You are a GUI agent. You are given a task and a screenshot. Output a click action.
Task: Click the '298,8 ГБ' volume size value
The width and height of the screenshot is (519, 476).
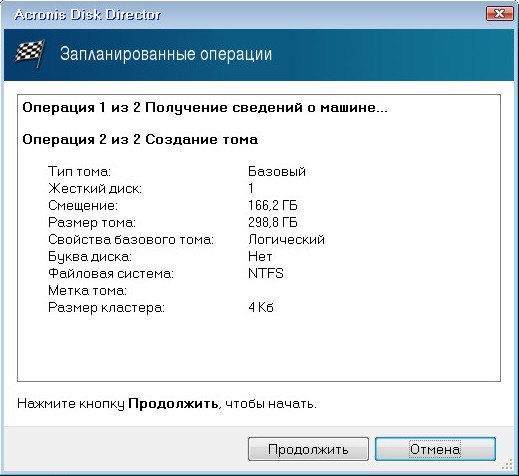[273, 222]
